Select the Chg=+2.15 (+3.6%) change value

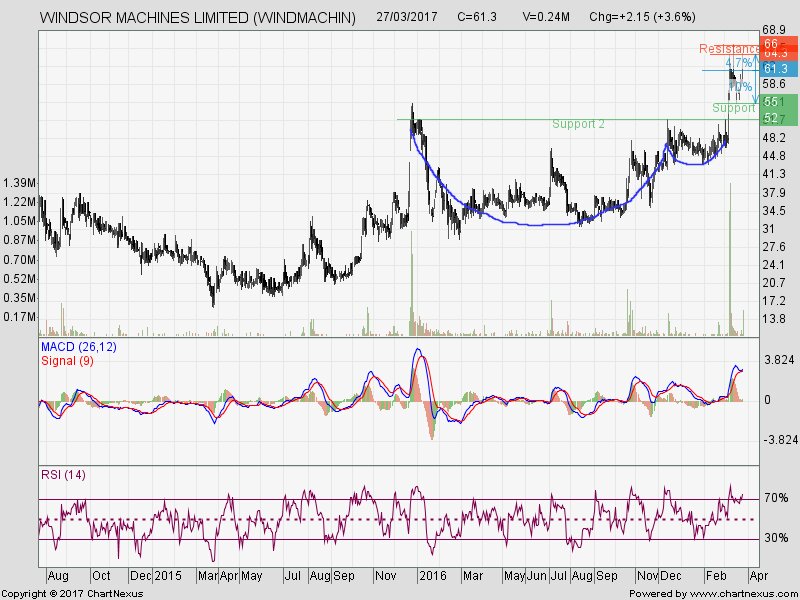(642, 17)
